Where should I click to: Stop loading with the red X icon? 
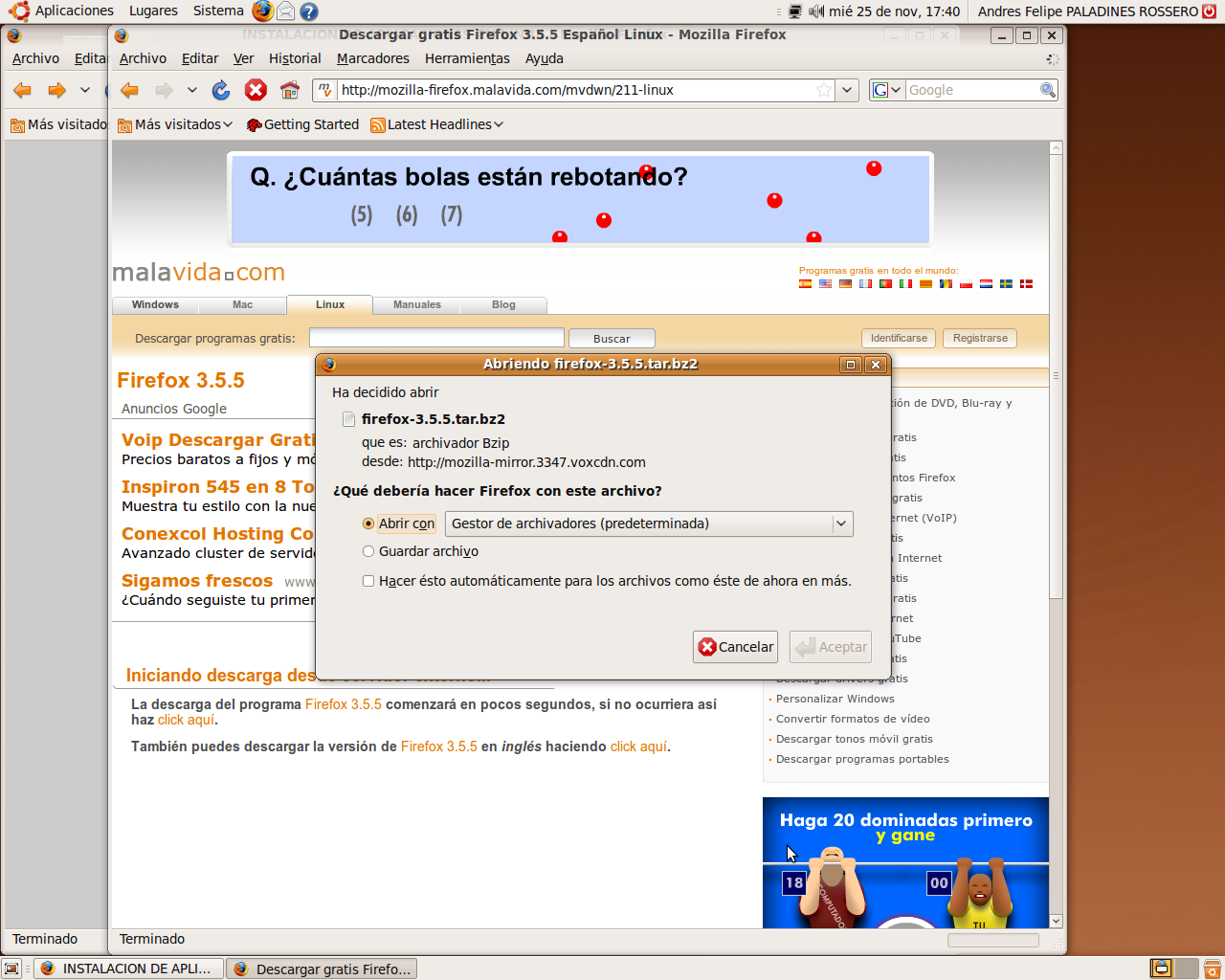tap(256, 90)
